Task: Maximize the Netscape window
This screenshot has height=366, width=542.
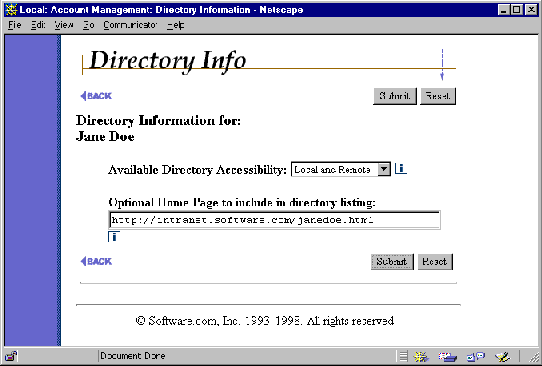Action: coord(516,10)
